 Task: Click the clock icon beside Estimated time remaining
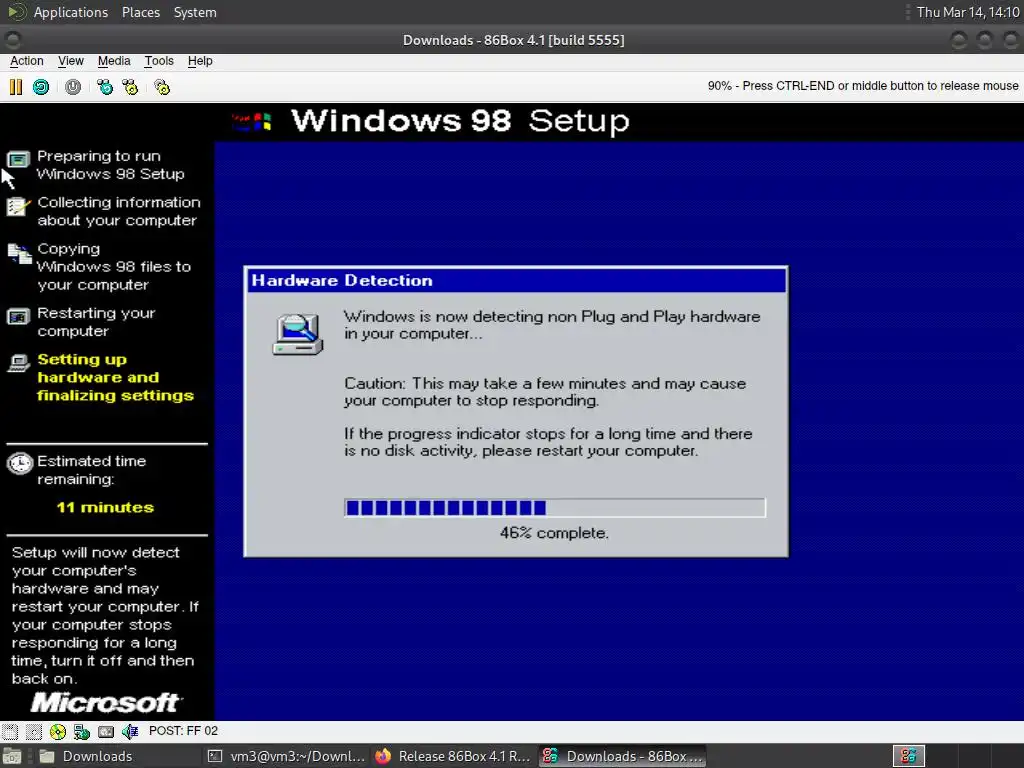(20, 462)
